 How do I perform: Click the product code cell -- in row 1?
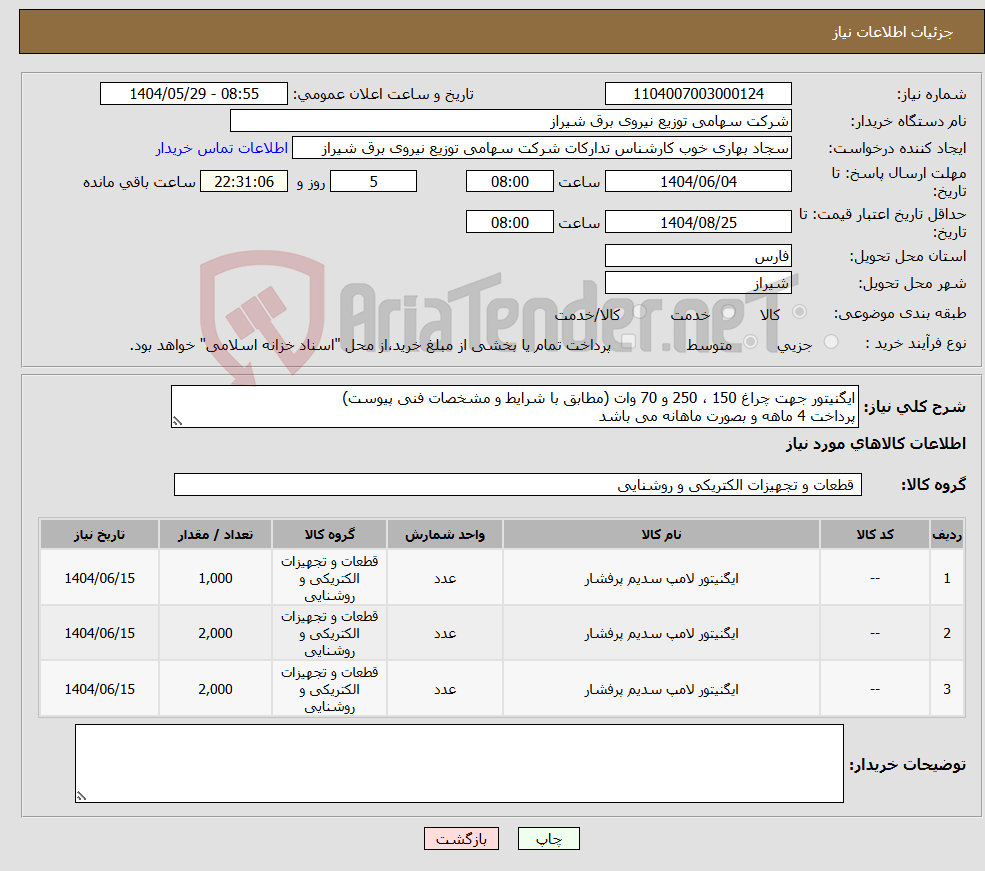tap(875, 578)
